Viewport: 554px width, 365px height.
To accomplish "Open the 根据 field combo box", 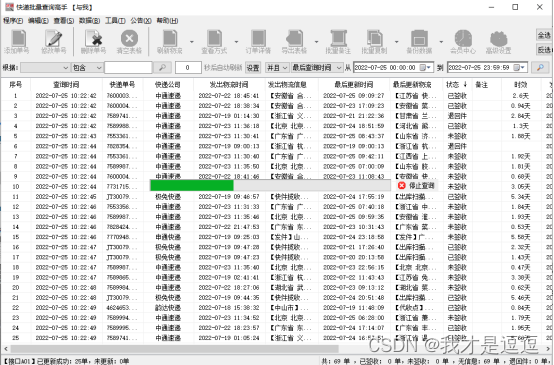I will [45, 67].
